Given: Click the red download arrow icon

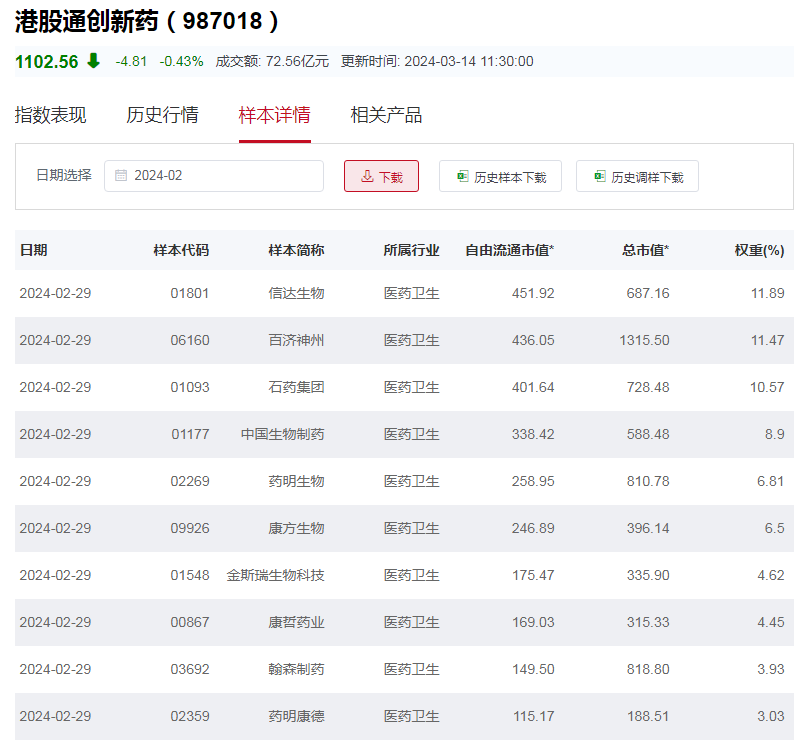Looking at the screenshot, I should click(x=367, y=176).
